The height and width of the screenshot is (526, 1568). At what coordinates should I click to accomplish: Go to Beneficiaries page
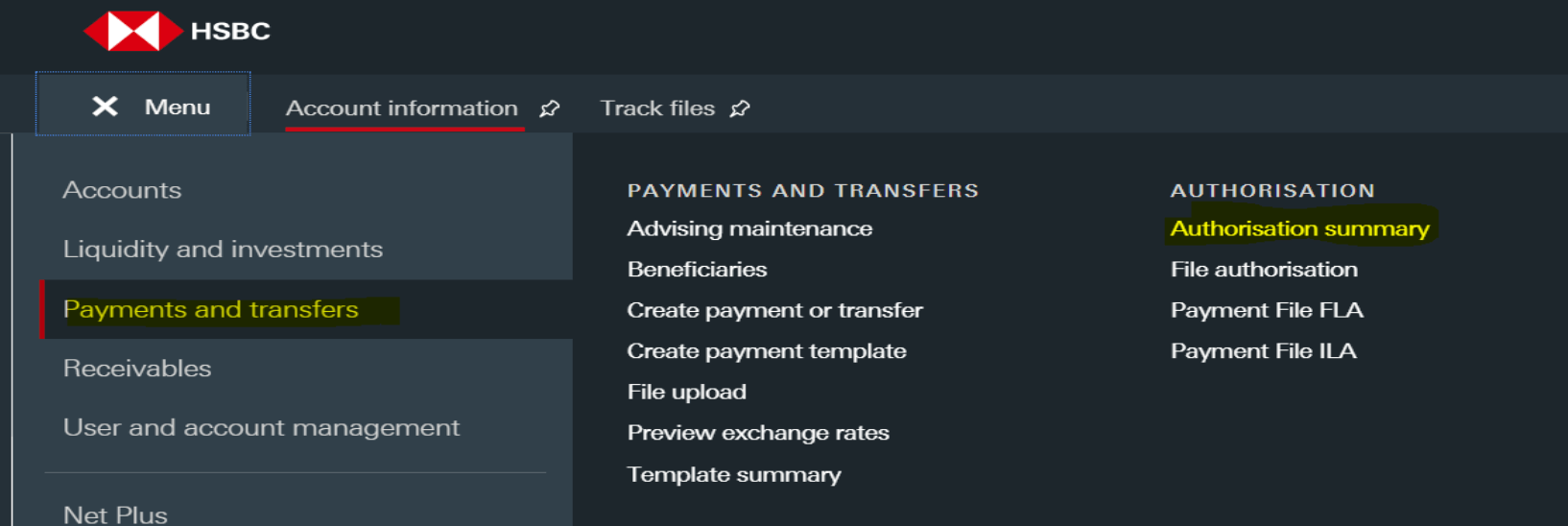[x=697, y=270]
